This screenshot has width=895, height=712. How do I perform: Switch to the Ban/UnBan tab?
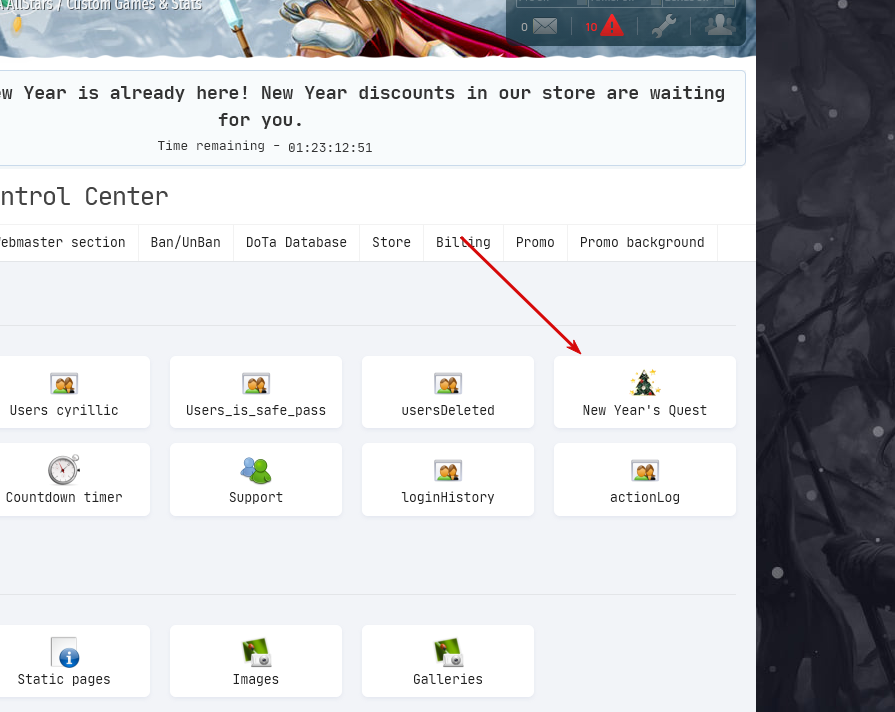[186, 243]
